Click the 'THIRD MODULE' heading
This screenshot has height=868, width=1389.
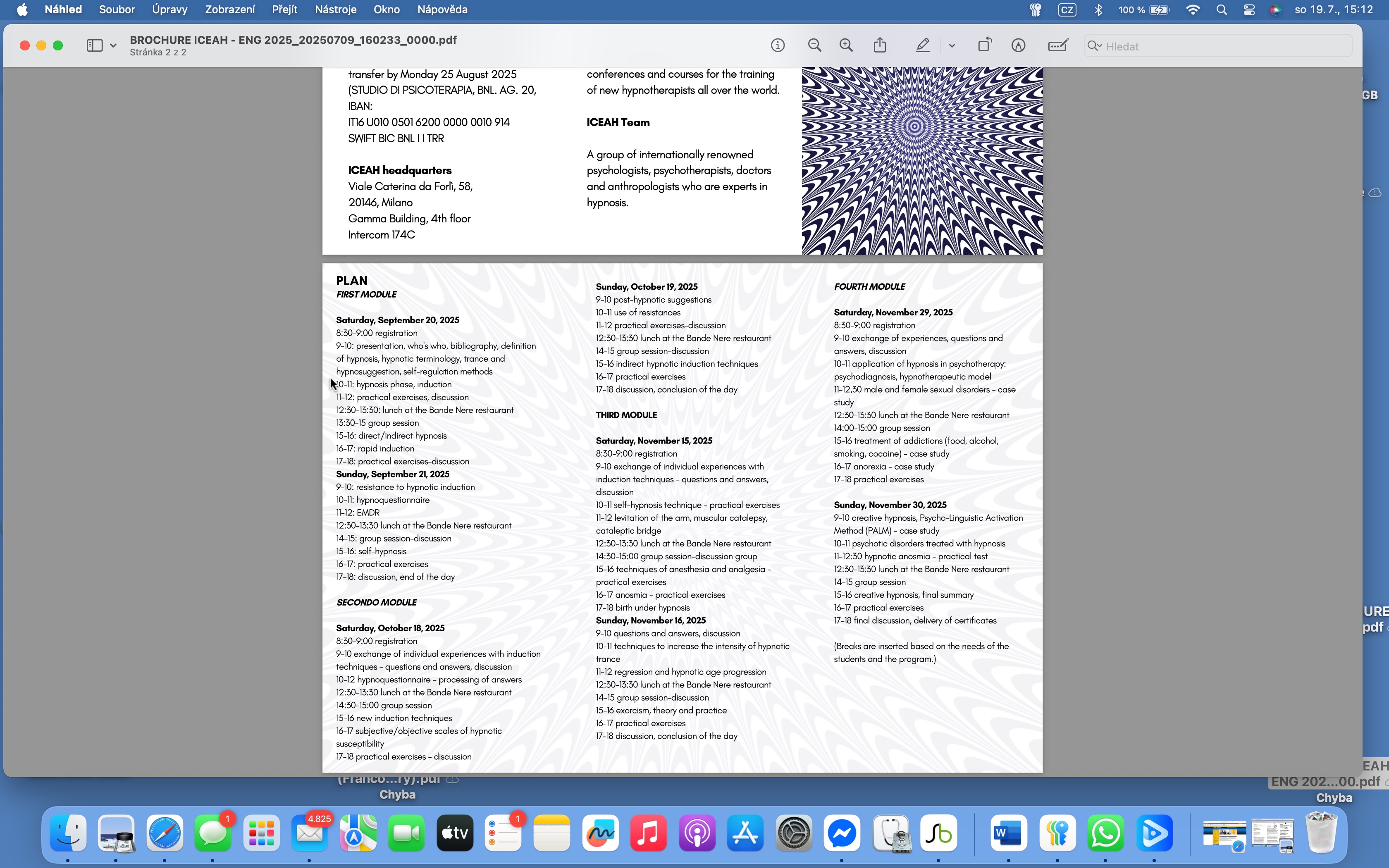click(626, 415)
